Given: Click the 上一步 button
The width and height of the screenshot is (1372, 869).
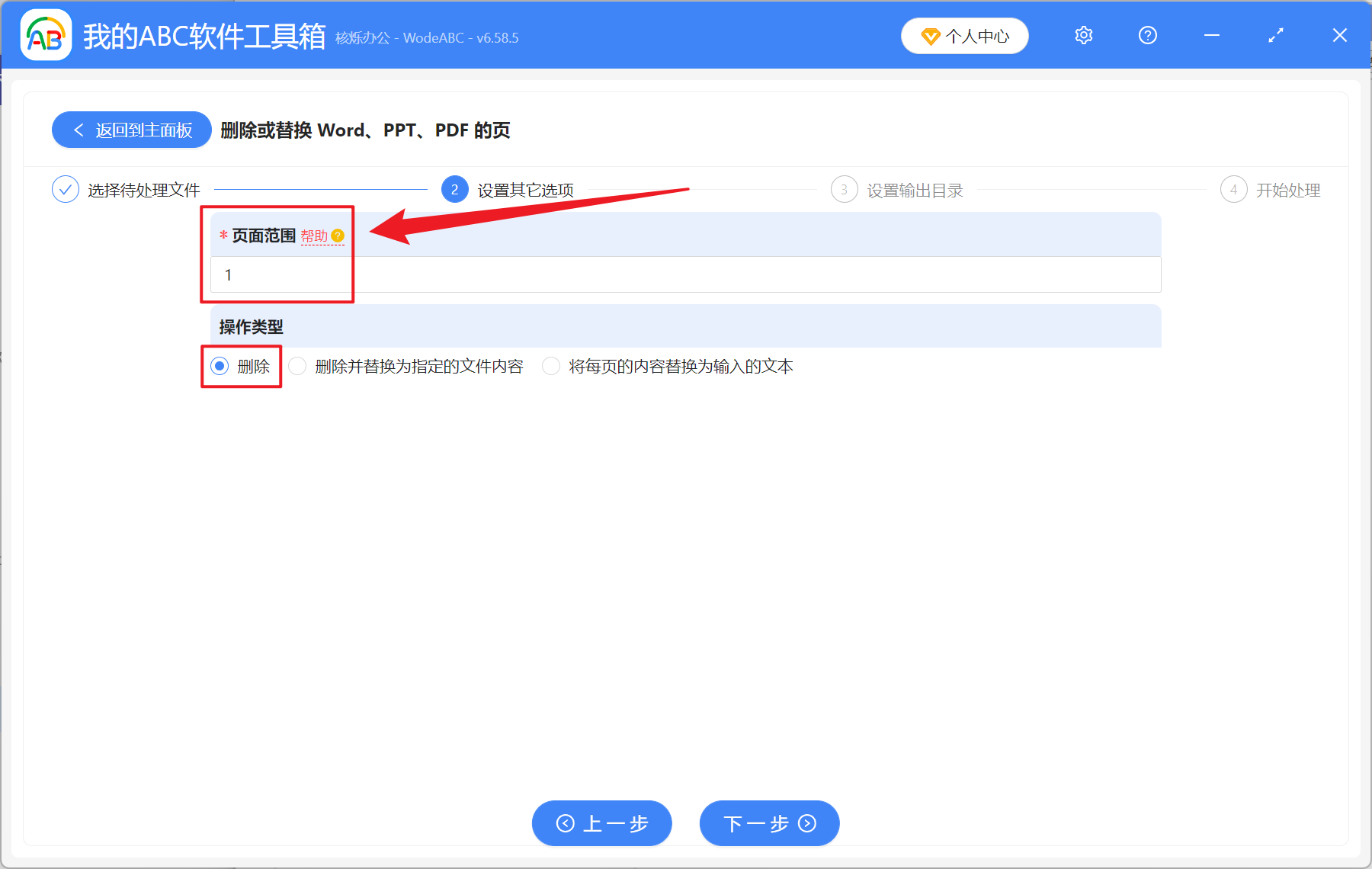Looking at the screenshot, I should [x=601, y=823].
